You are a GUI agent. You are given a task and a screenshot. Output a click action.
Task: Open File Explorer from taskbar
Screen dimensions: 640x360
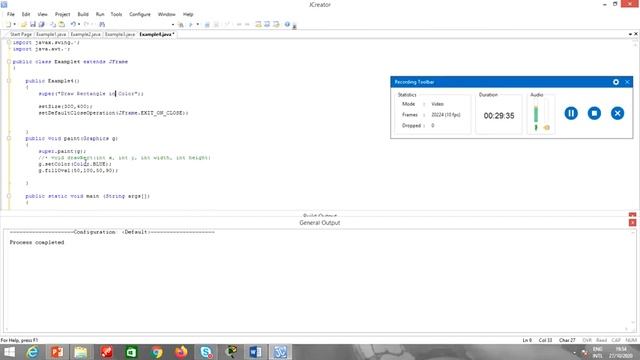(81, 352)
